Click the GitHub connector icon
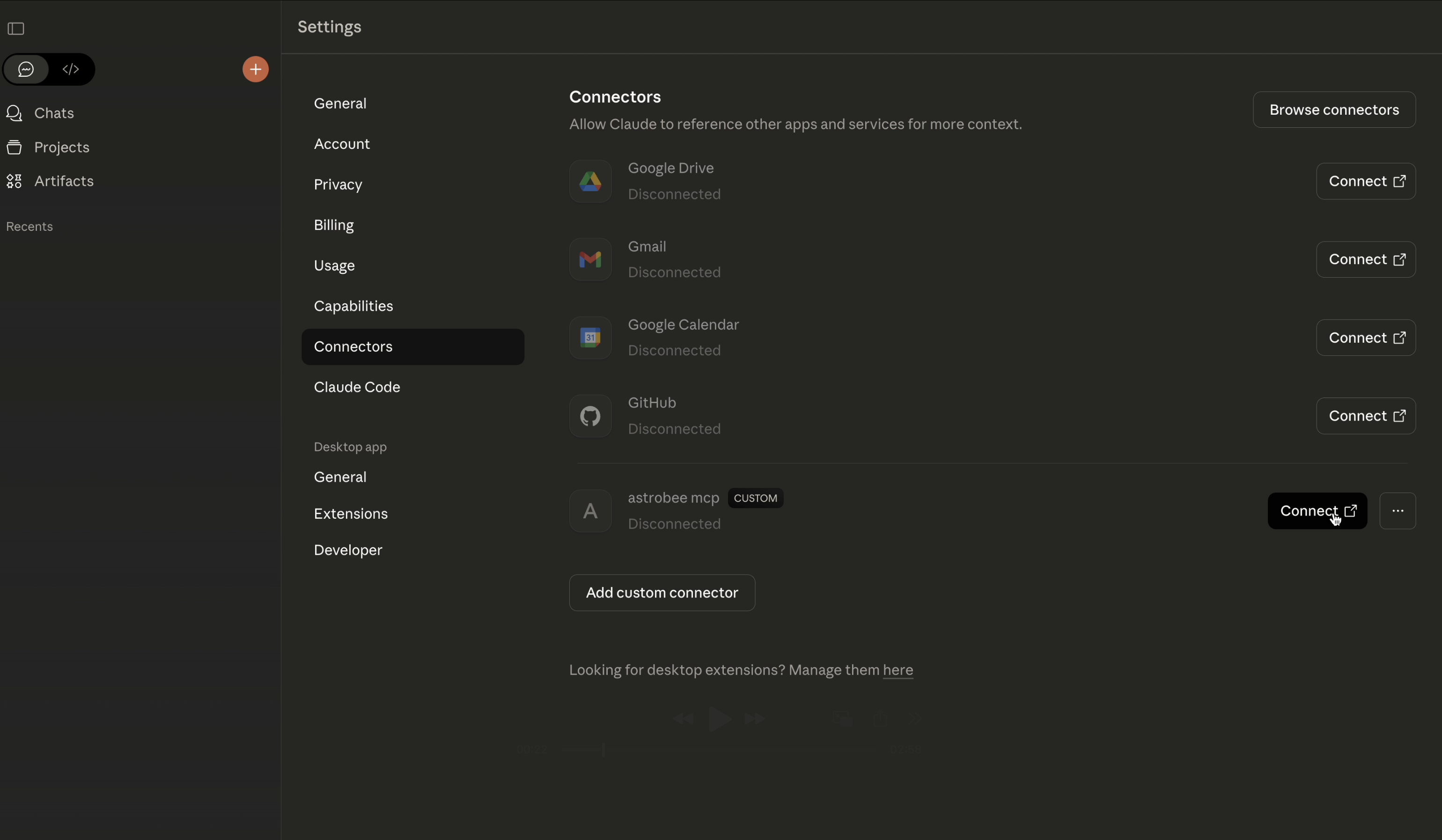This screenshot has width=1442, height=840. pyautogui.click(x=590, y=416)
